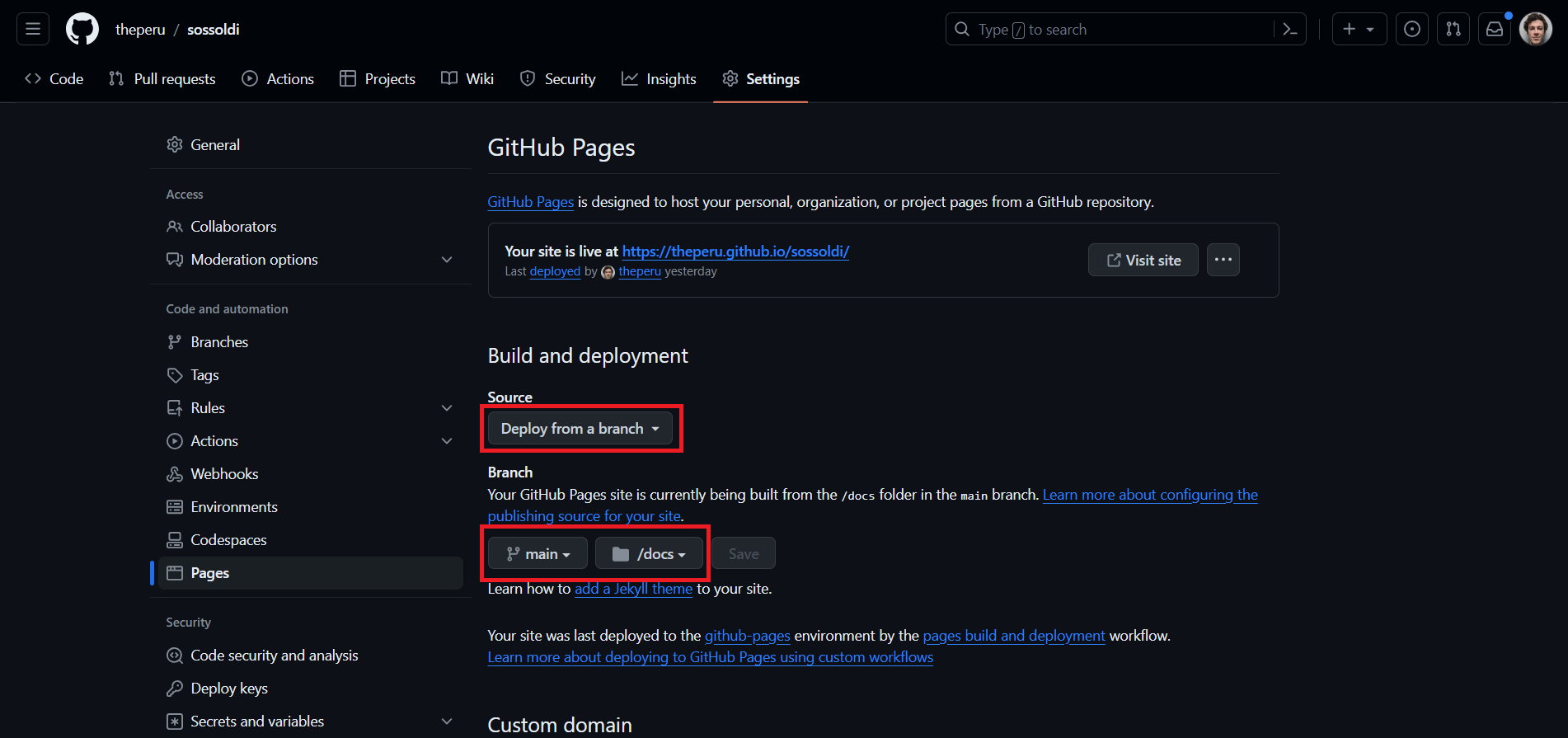Expand the Rules section chevron

(447, 407)
